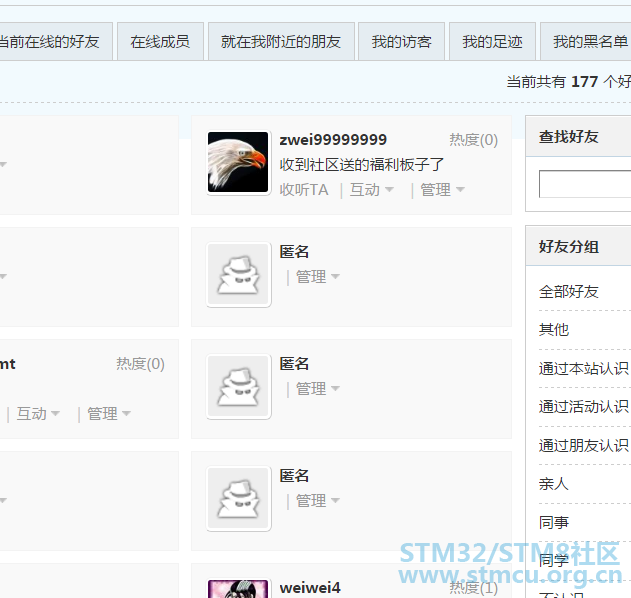Read the status 收到社区送的福利板子了
This screenshot has height=598, width=631.
[x=362, y=165]
